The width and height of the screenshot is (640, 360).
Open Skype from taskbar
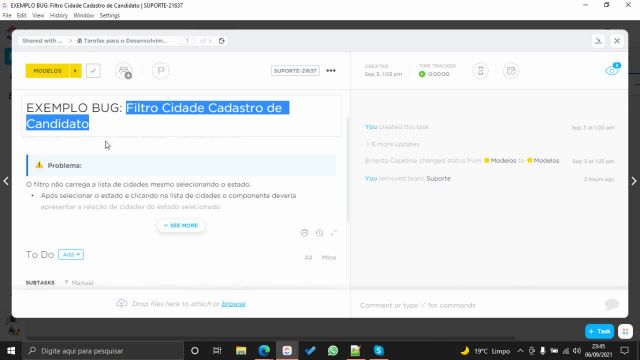379,351
